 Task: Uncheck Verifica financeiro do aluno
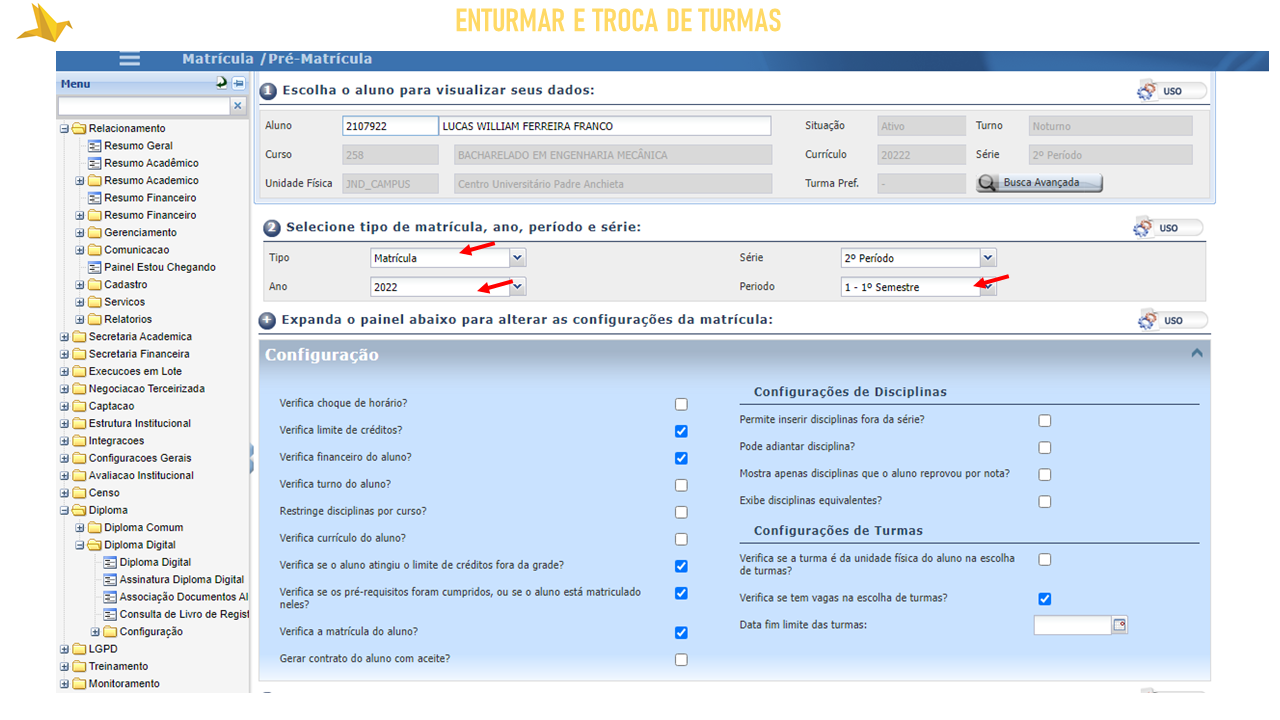coord(681,458)
